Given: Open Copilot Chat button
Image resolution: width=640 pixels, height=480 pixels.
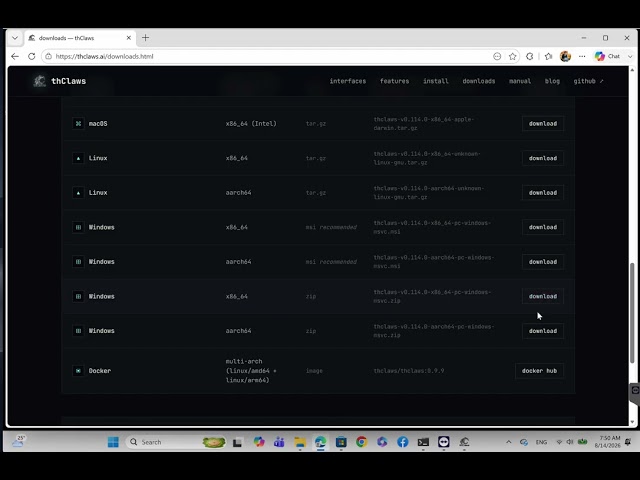Looking at the screenshot, I should click(607, 56).
